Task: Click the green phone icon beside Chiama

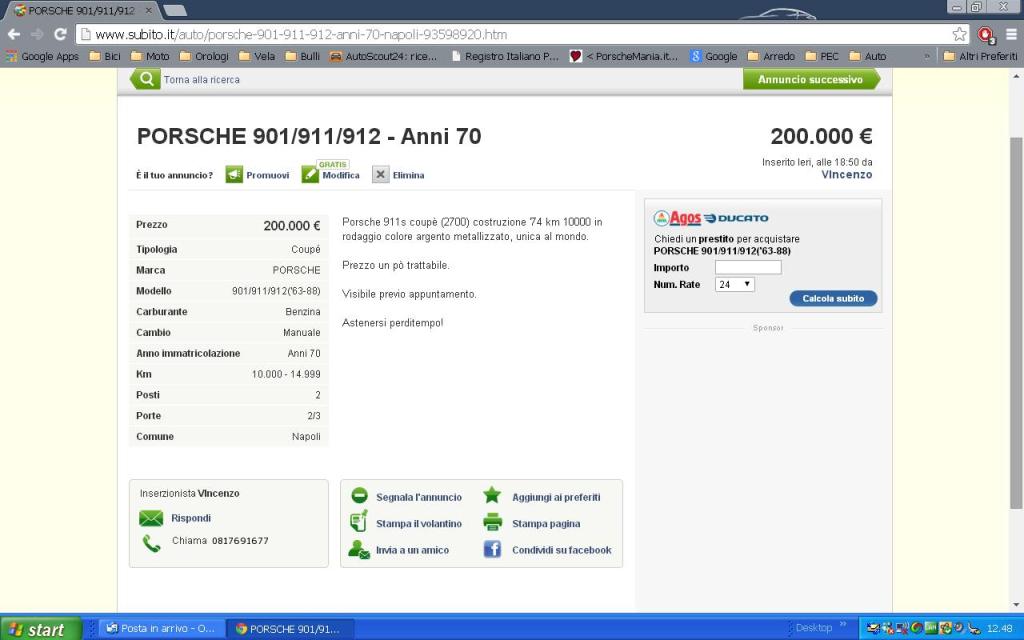Action: pos(152,543)
